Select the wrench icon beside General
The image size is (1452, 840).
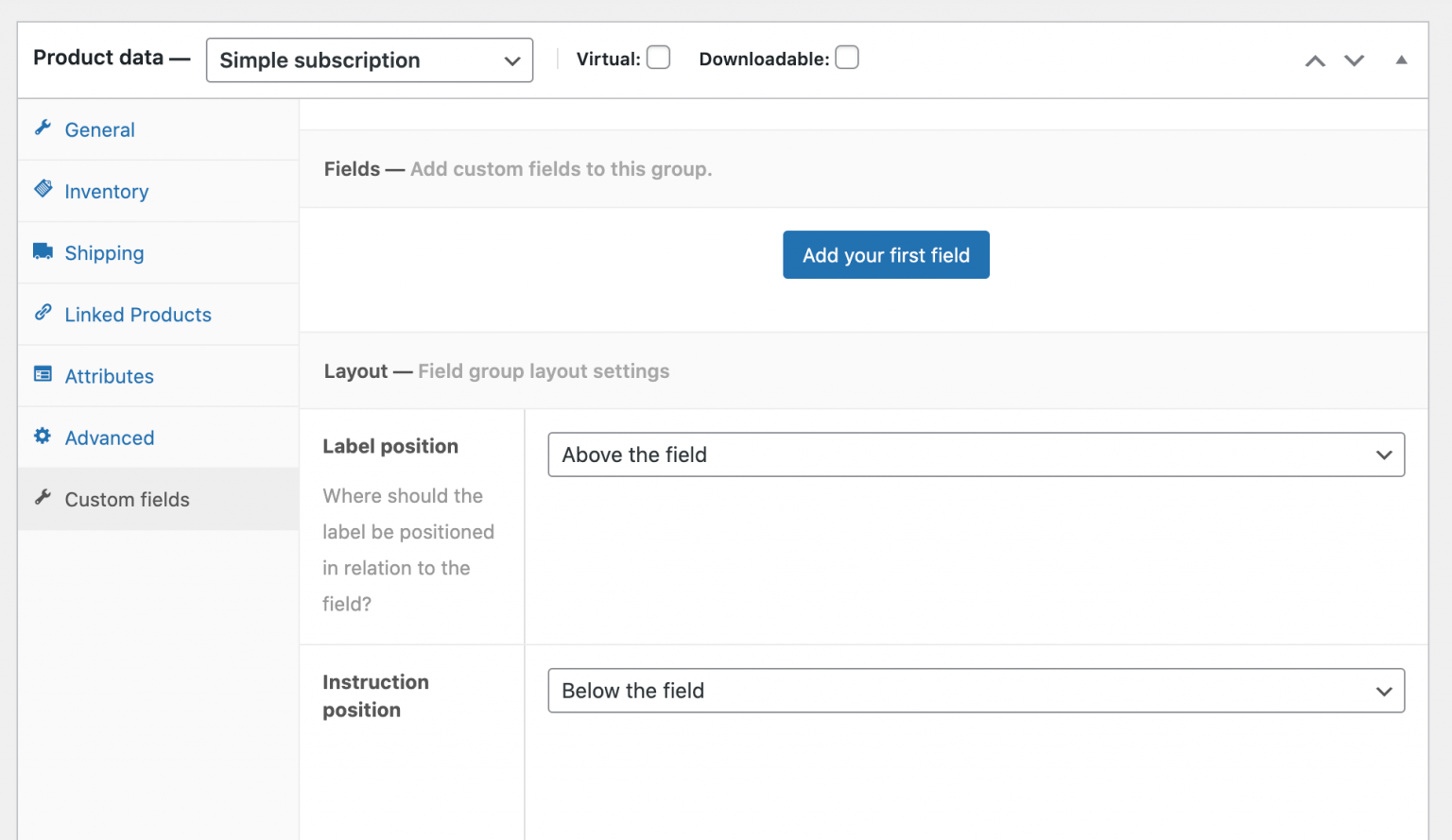point(43,129)
